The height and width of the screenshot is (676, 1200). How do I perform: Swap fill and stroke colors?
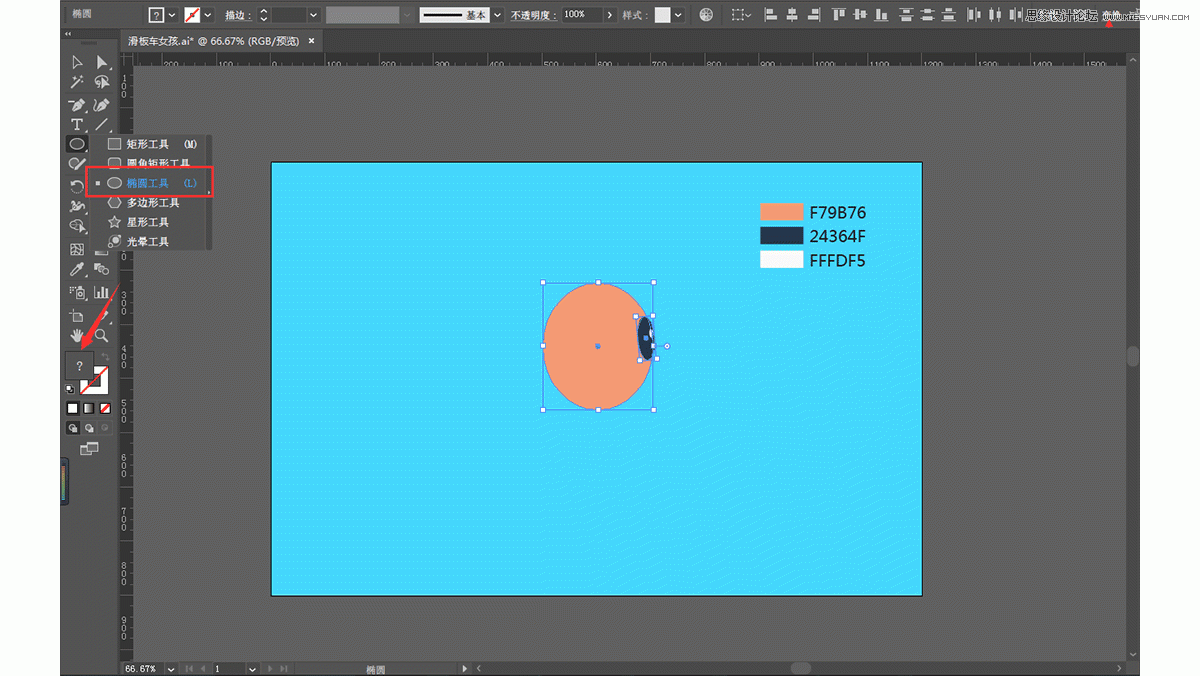(x=104, y=358)
